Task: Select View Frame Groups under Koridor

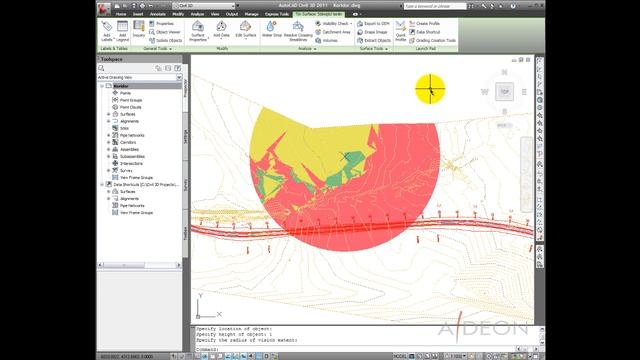Action: point(136,178)
